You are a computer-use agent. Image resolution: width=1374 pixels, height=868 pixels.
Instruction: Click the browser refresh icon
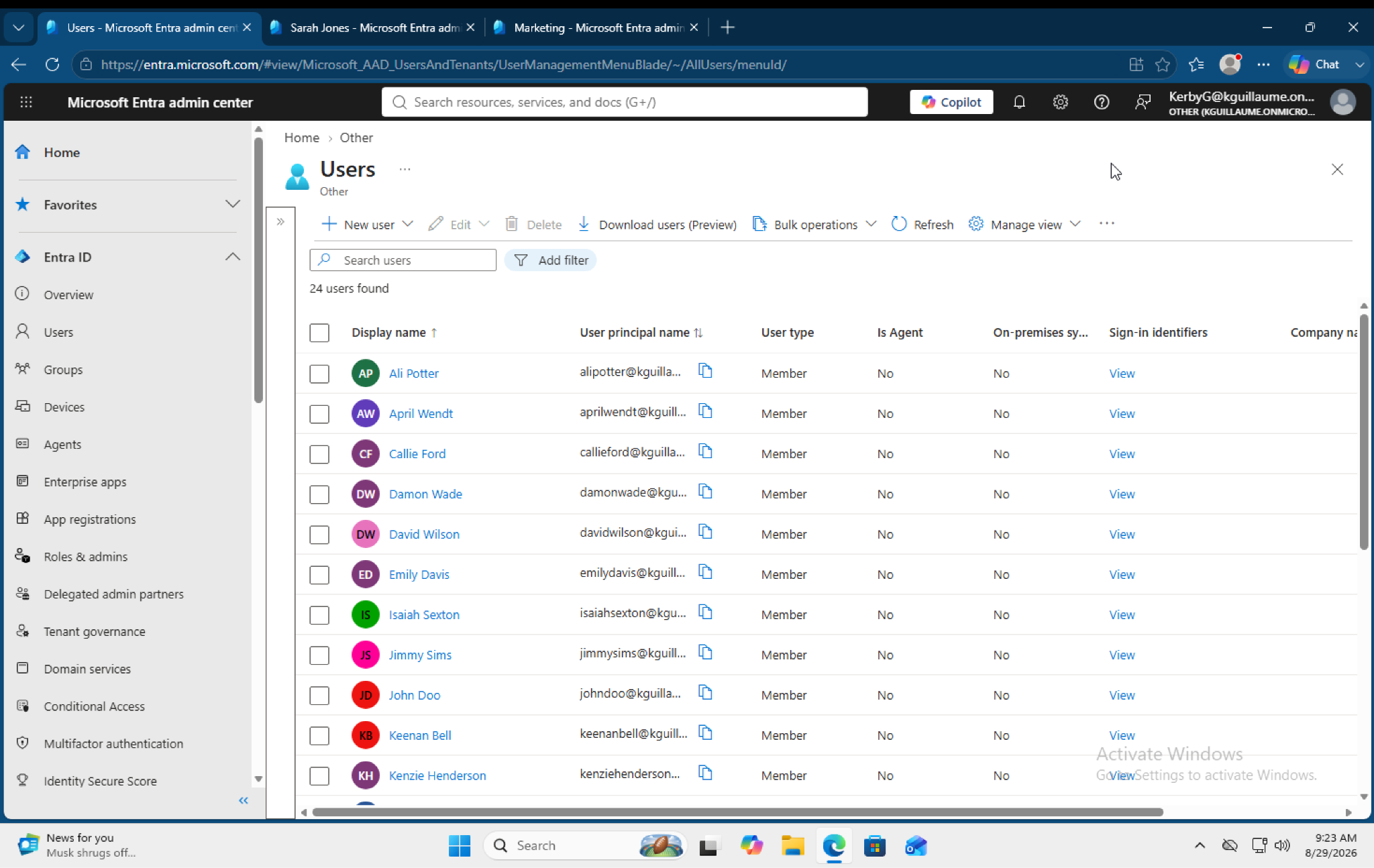point(52,64)
